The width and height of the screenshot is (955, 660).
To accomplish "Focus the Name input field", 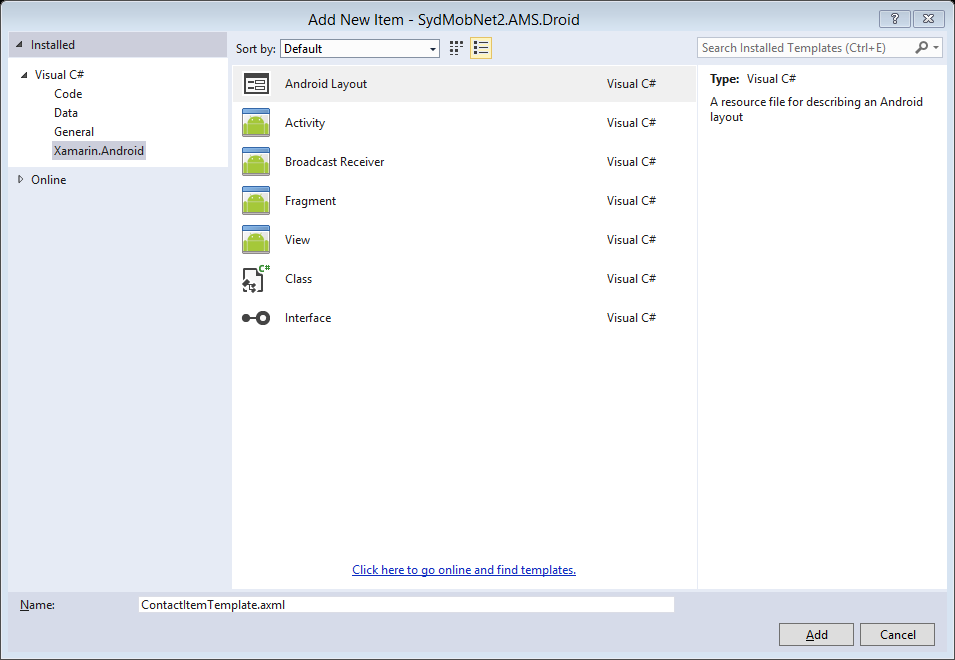I will pos(406,605).
